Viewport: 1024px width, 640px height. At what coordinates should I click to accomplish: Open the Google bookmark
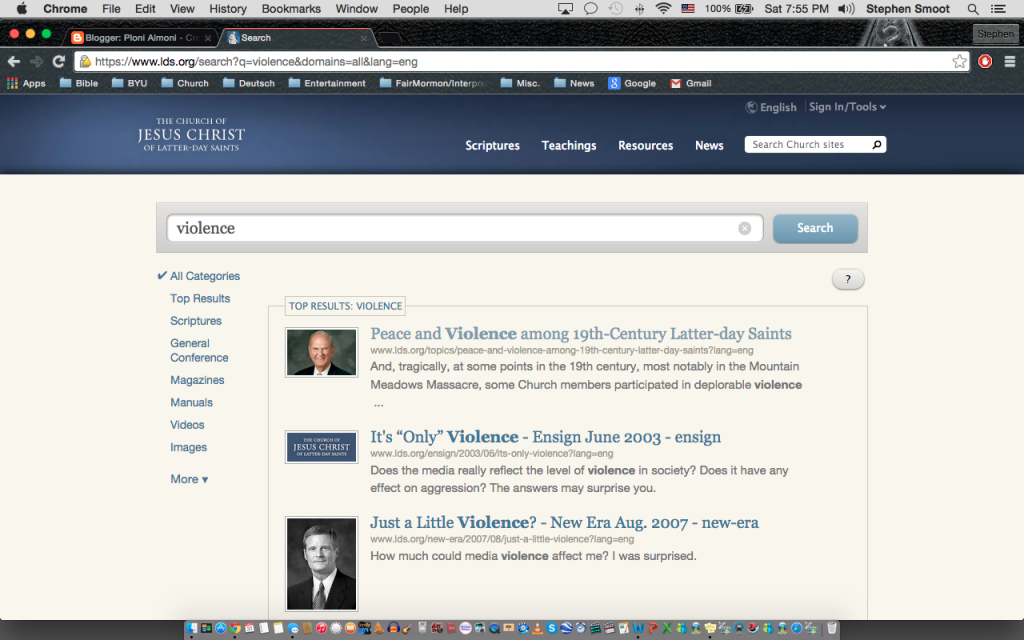tap(632, 83)
